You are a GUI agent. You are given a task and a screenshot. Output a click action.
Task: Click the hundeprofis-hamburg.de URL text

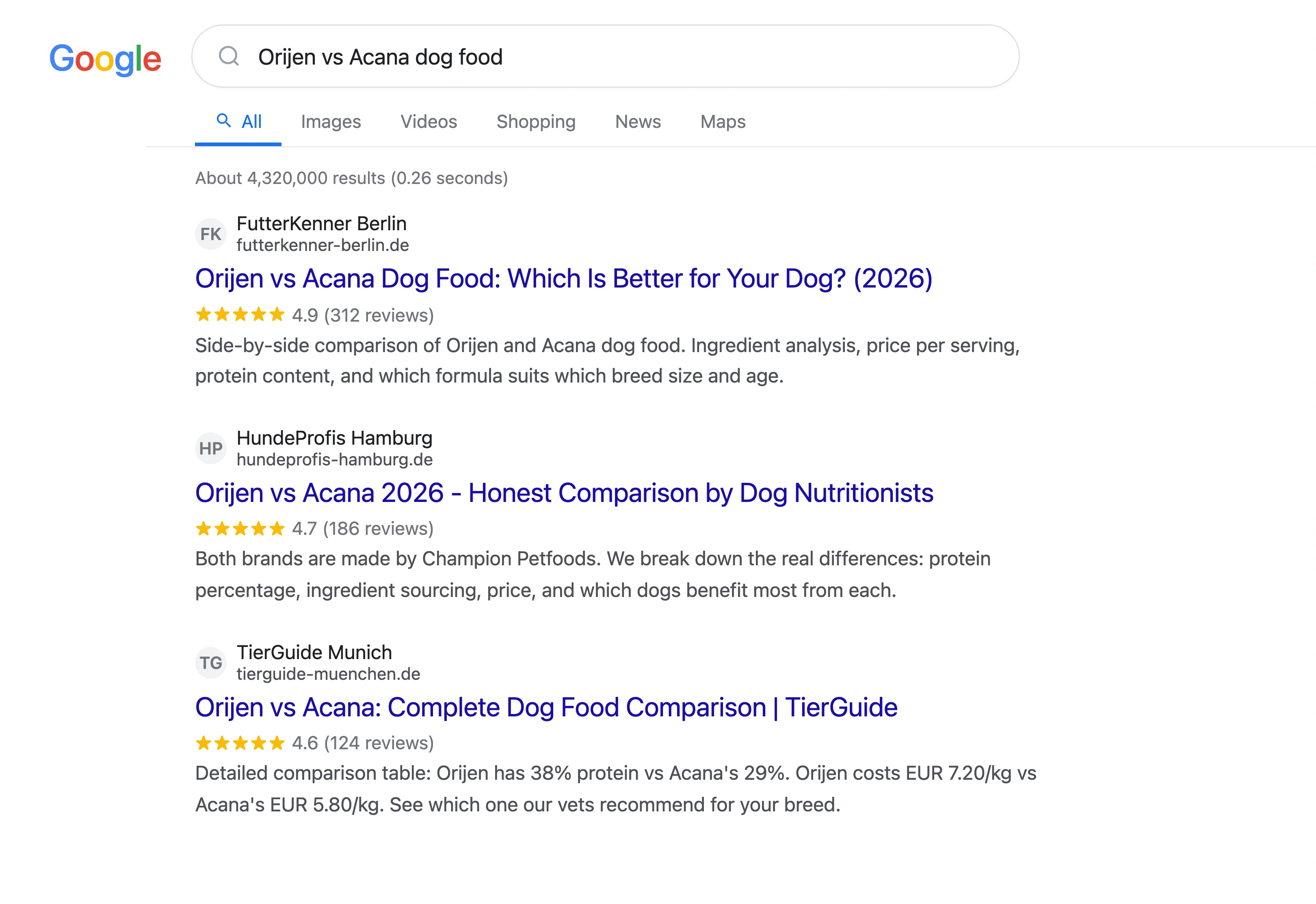(334, 460)
